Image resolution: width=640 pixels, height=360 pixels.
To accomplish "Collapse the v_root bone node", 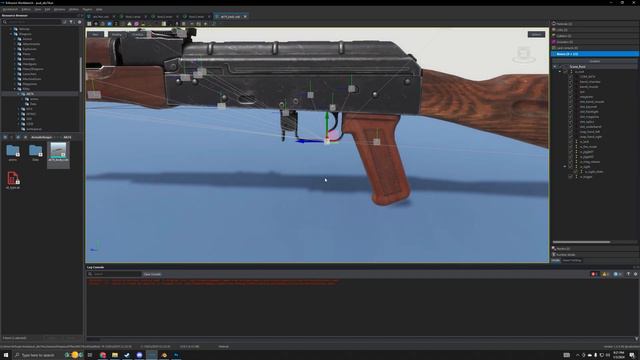I will tap(560, 71).
